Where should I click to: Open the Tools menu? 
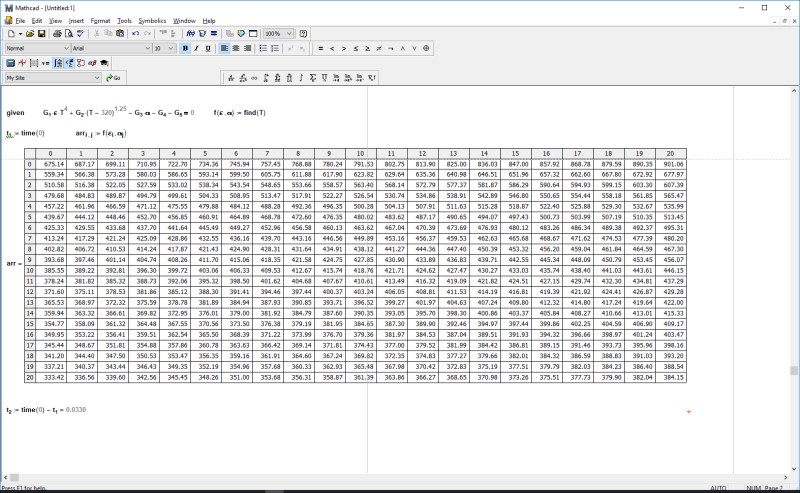124,21
